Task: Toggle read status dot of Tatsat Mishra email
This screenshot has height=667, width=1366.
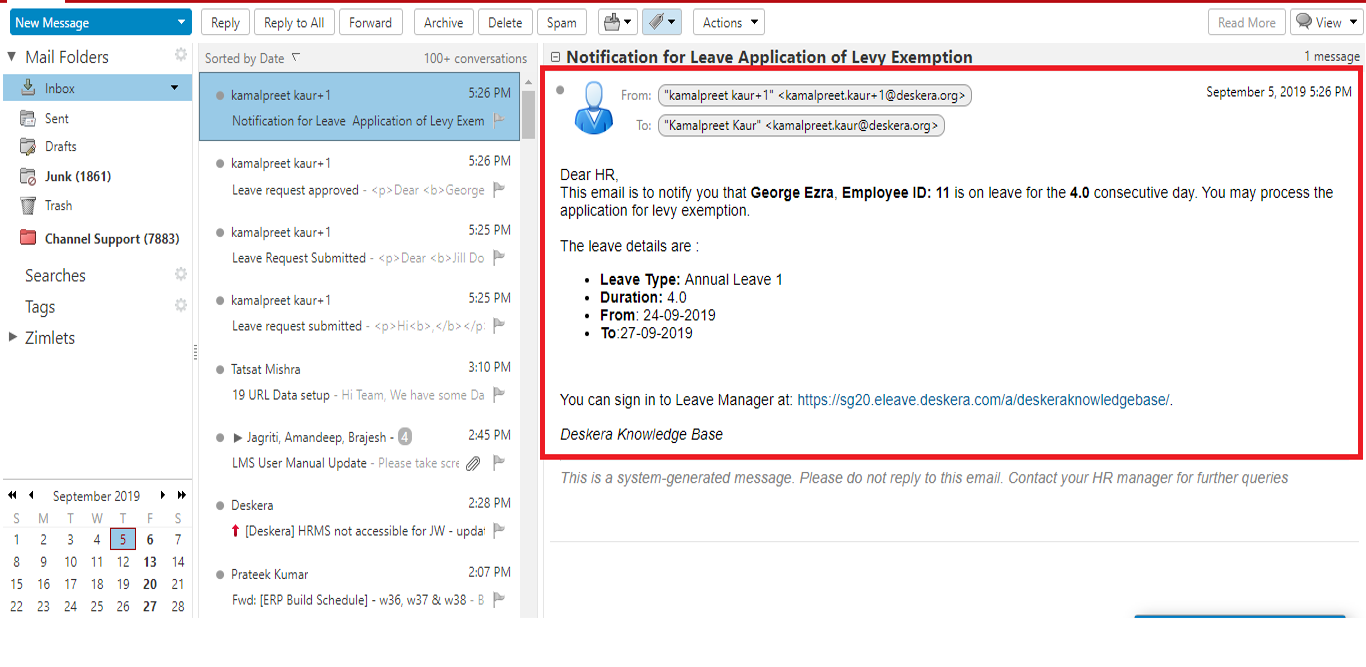Action: (220, 369)
